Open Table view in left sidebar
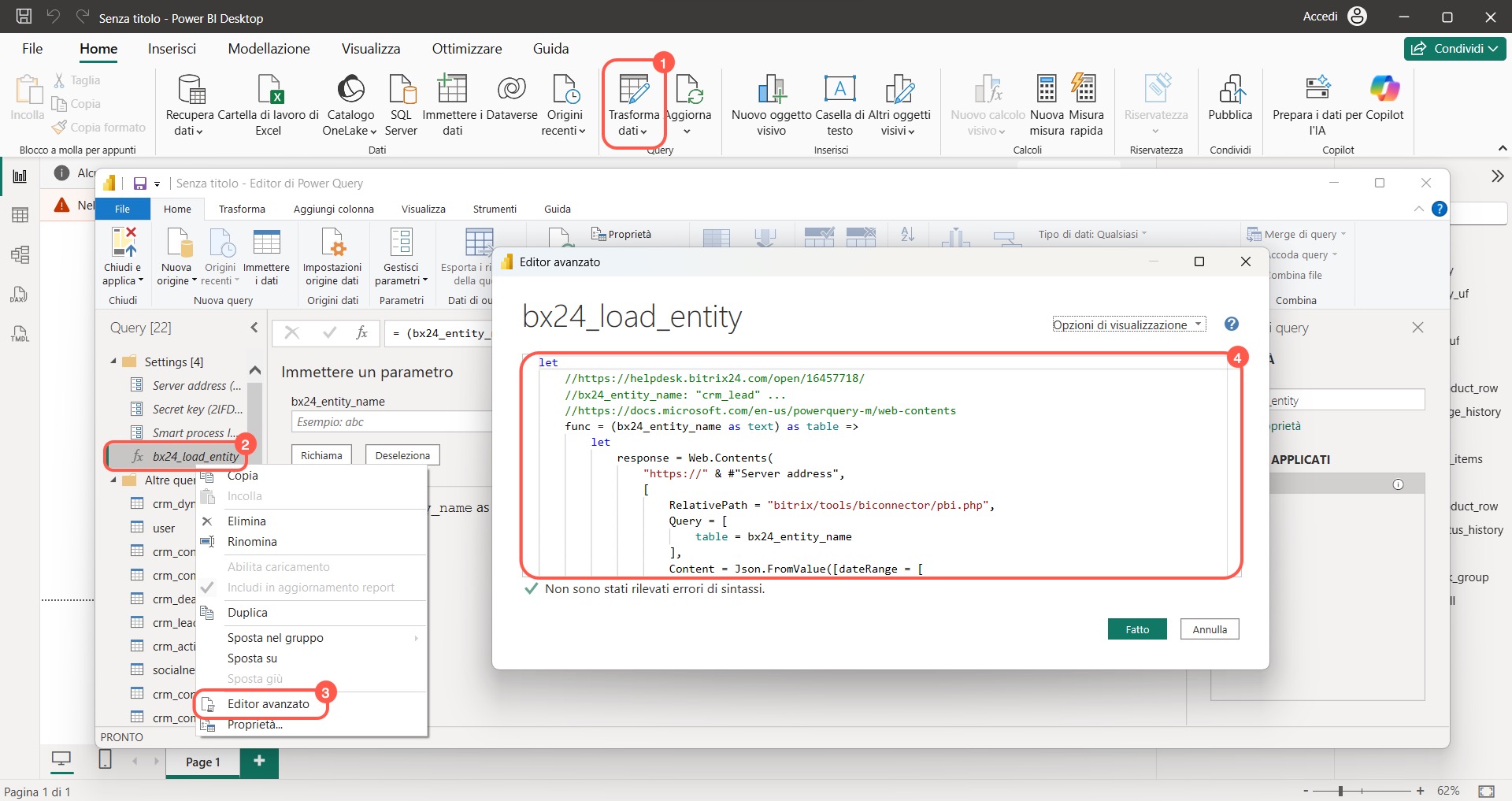This screenshot has height=801, width=1512. point(20,215)
